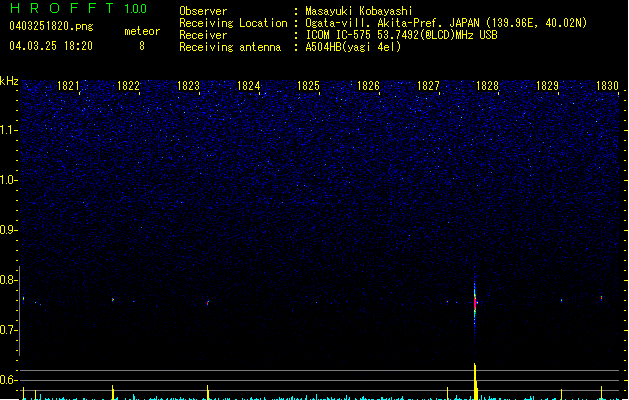Click the kHz axis unit label

click(9, 82)
